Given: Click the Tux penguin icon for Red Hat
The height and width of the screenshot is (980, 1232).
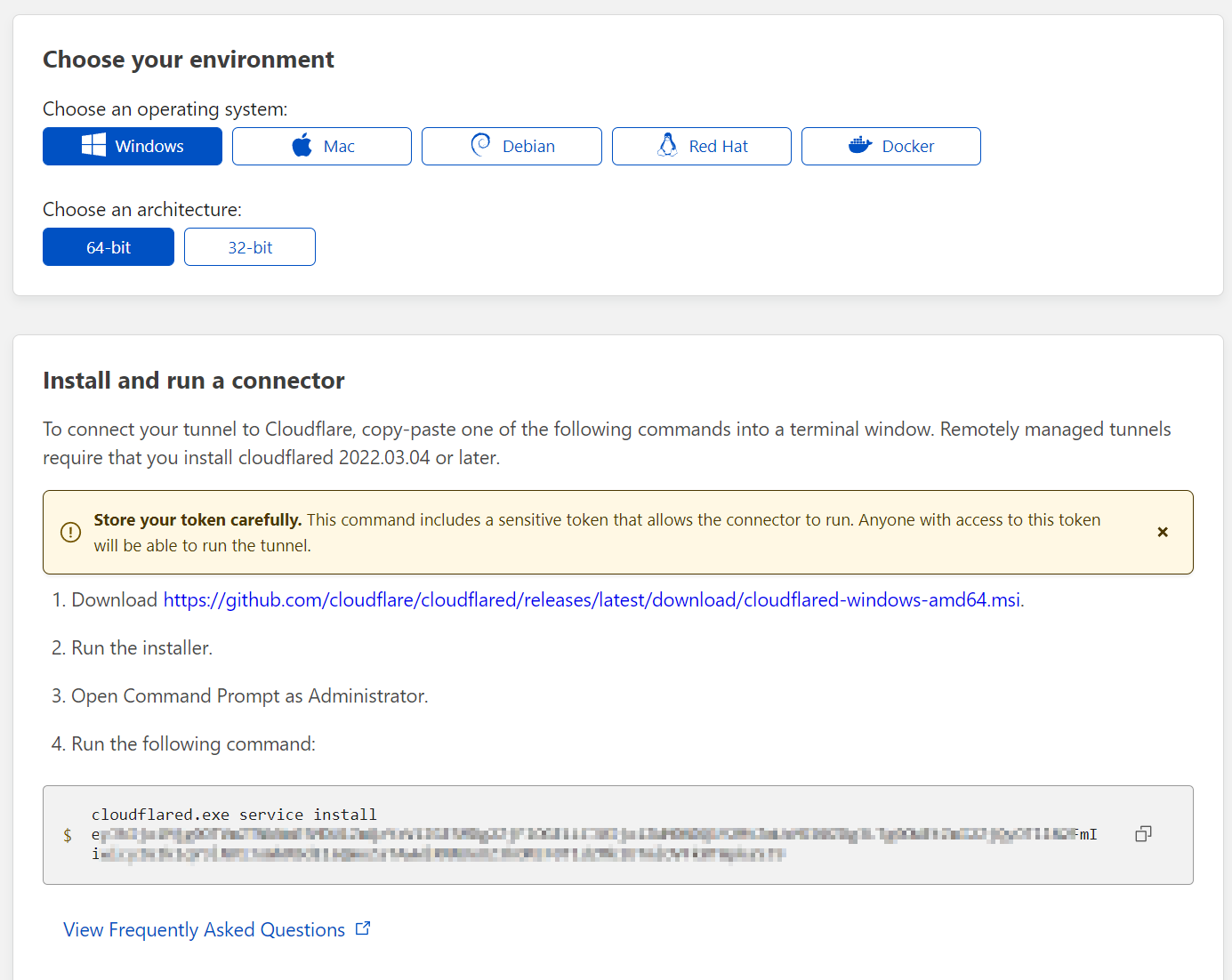Looking at the screenshot, I should tap(668, 145).
